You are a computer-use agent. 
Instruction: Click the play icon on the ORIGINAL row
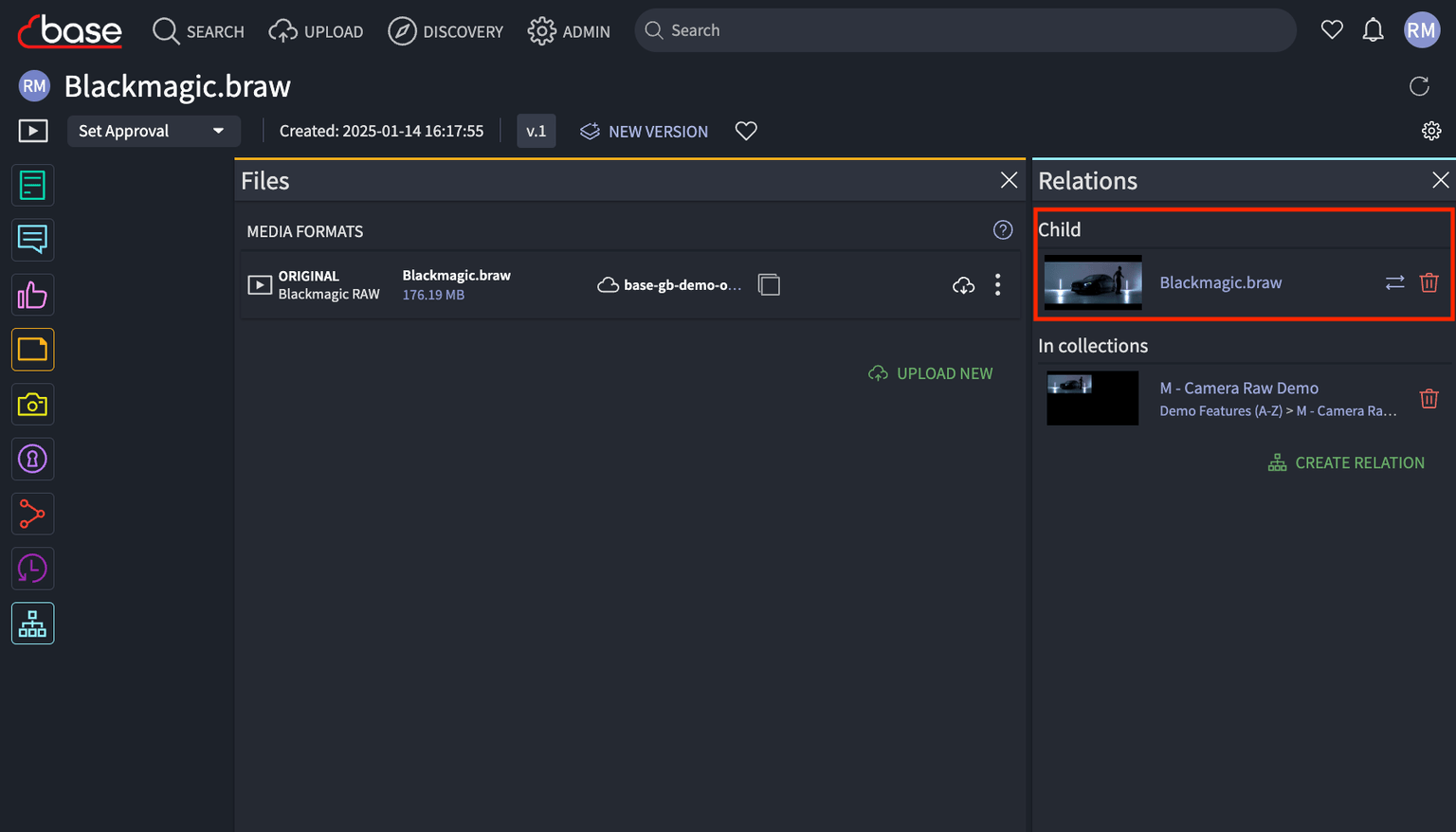(260, 284)
